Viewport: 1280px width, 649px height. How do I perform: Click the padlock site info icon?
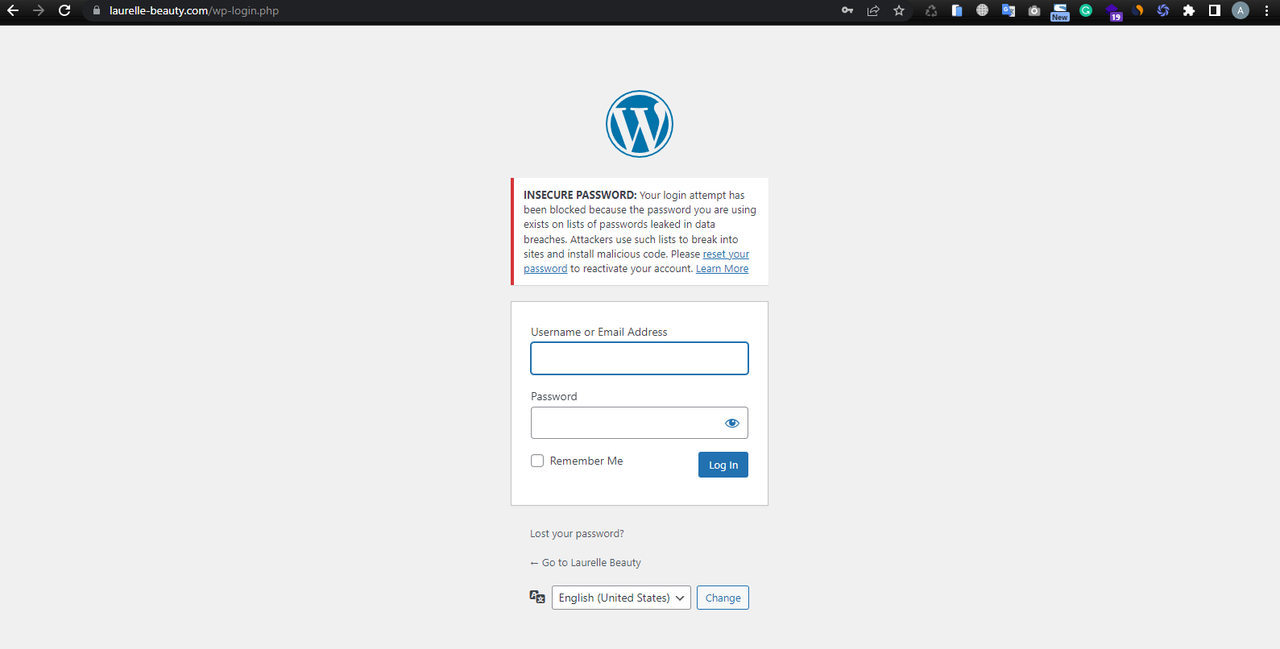pos(97,11)
